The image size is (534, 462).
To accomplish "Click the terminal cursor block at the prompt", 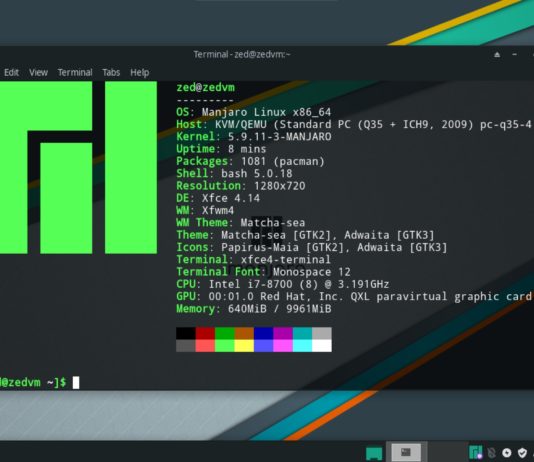I will (76, 383).
